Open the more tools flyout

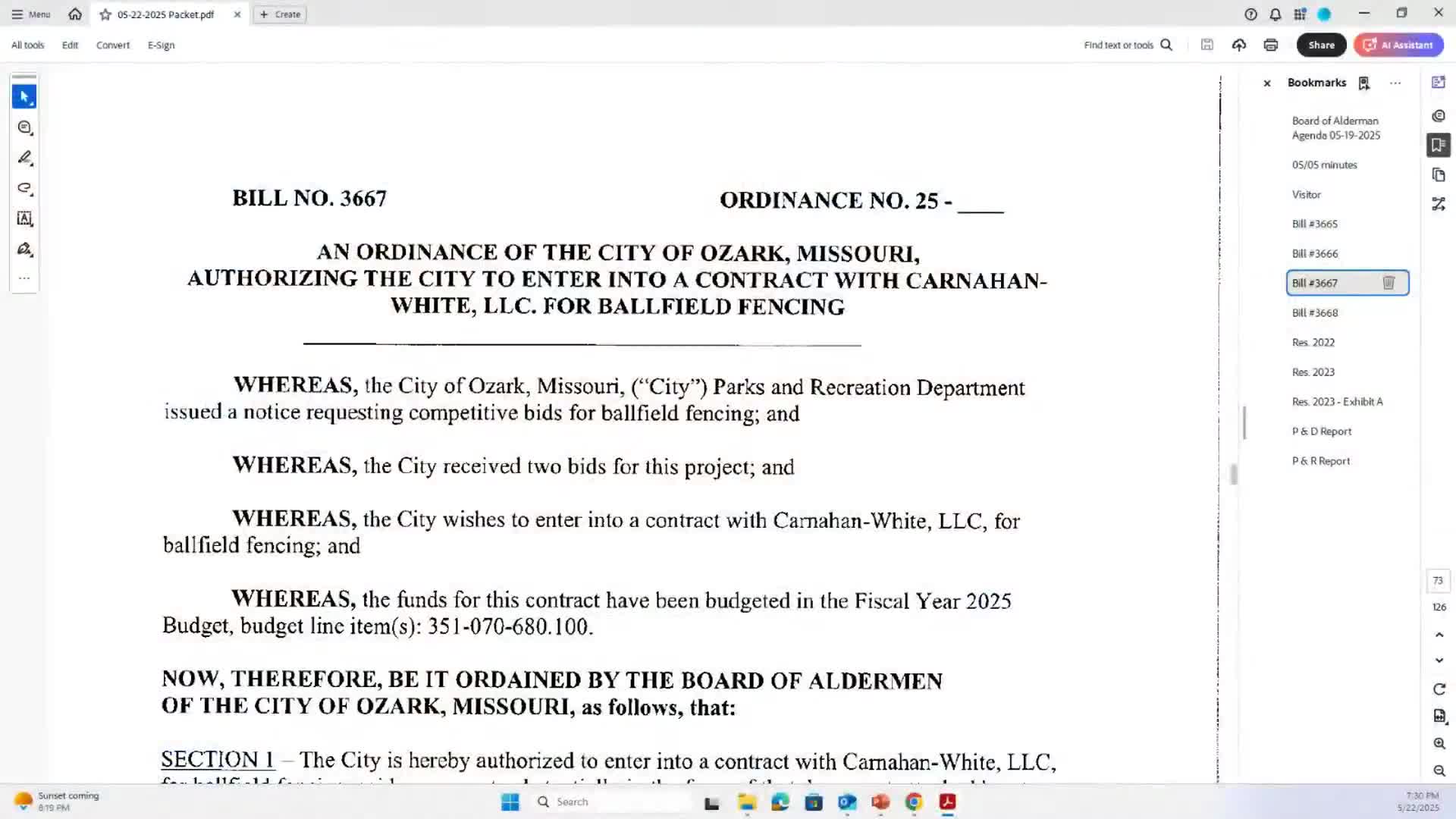(24, 278)
